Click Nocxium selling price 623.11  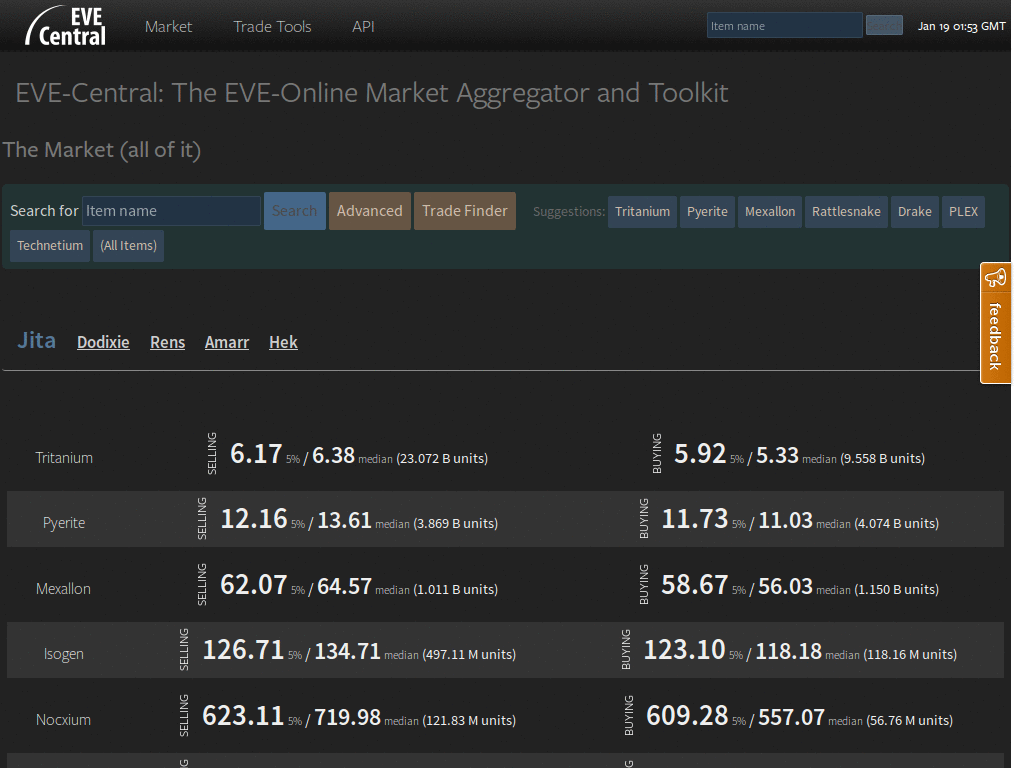[x=243, y=716]
